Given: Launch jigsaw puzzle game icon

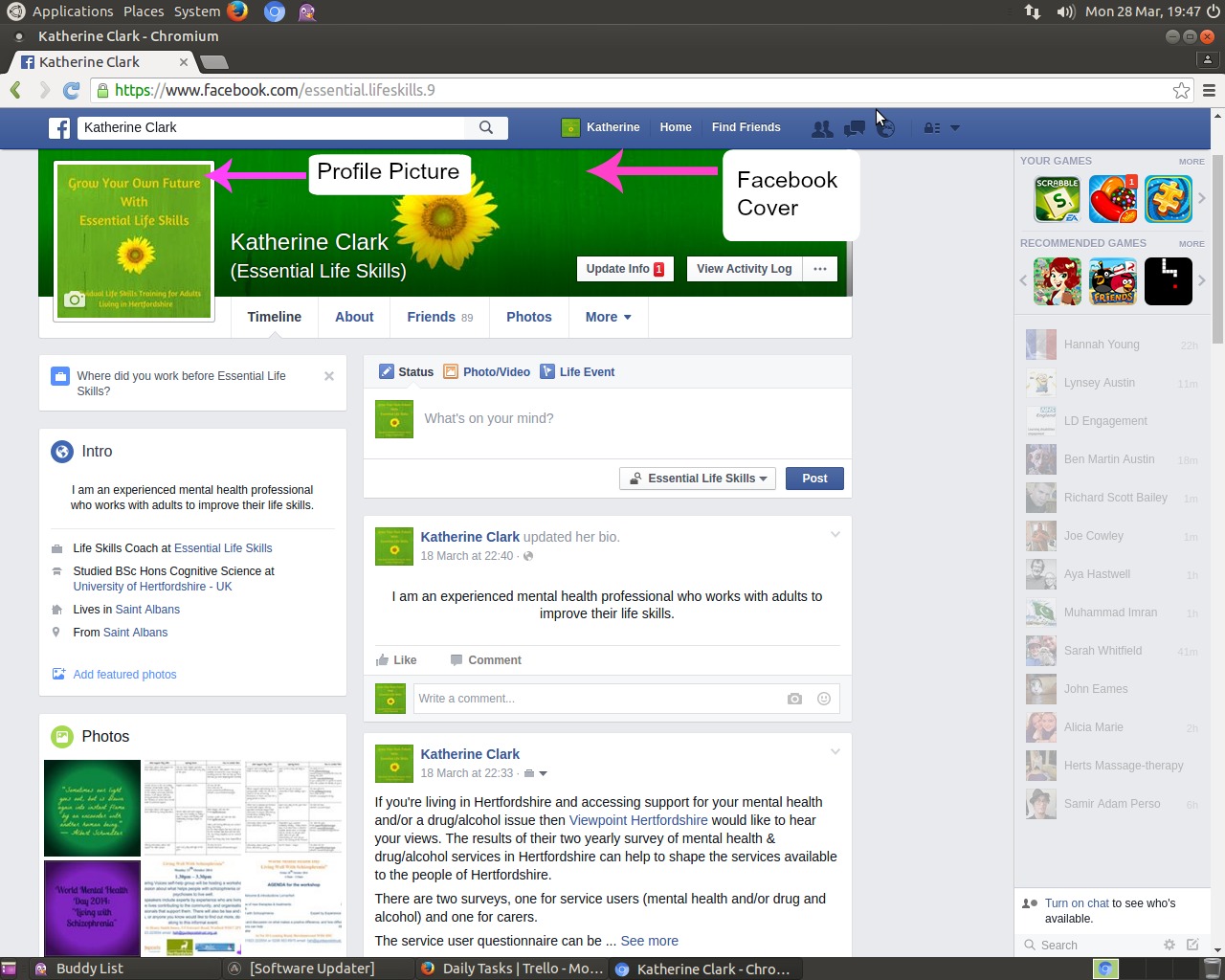Looking at the screenshot, I should 1169,199.
